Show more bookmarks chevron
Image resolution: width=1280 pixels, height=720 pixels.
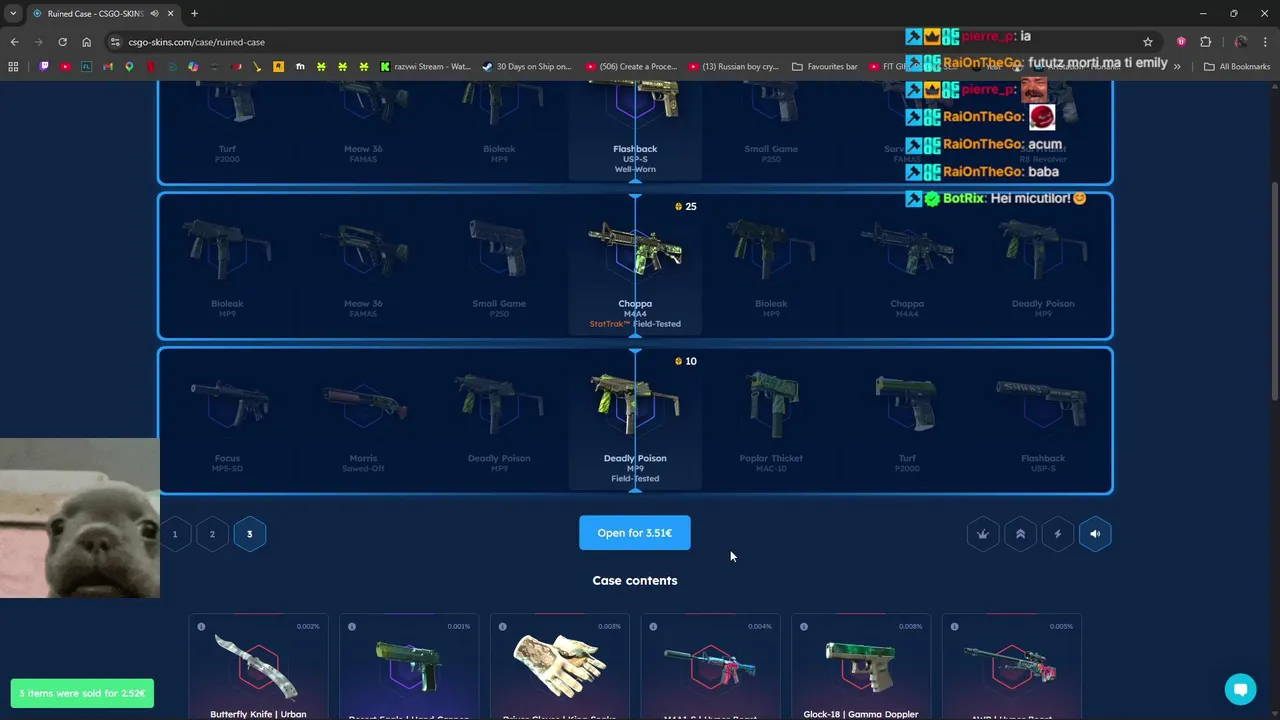click(x=1177, y=67)
